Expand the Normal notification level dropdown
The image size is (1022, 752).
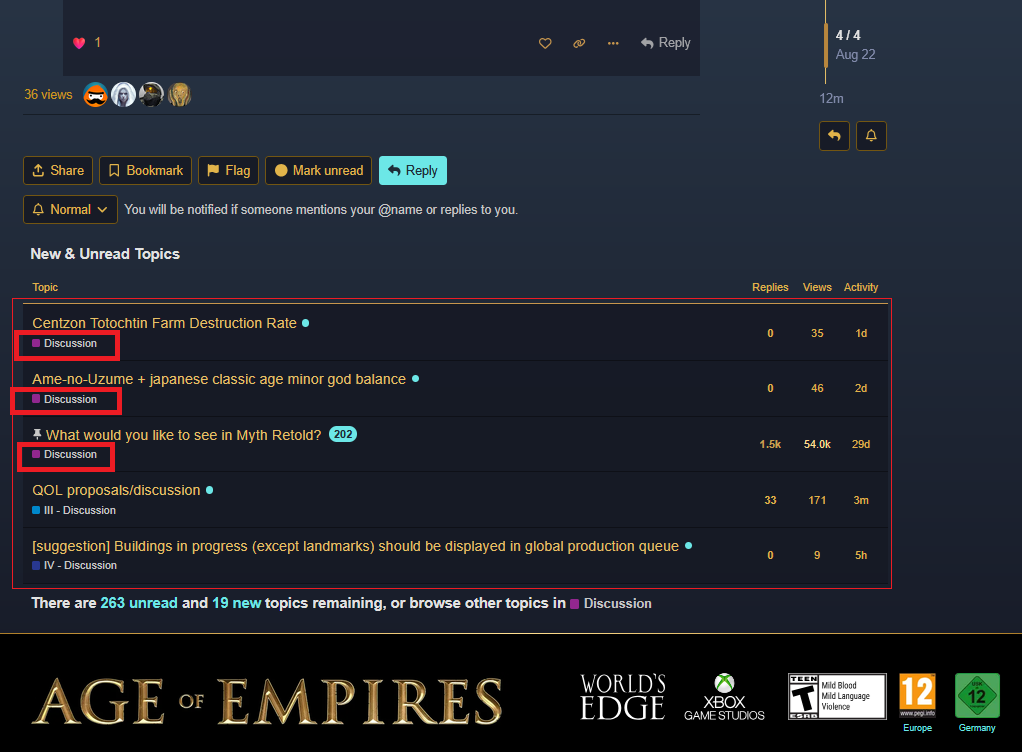click(70, 210)
